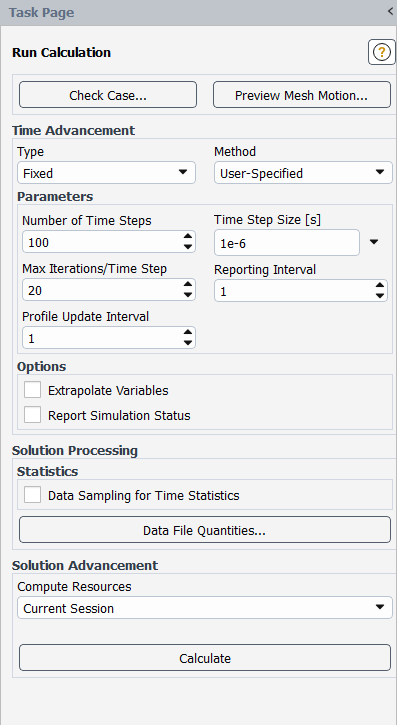This screenshot has height=725, width=397.
Task: Open the help question mark icon
Action: tap(381, 52)
